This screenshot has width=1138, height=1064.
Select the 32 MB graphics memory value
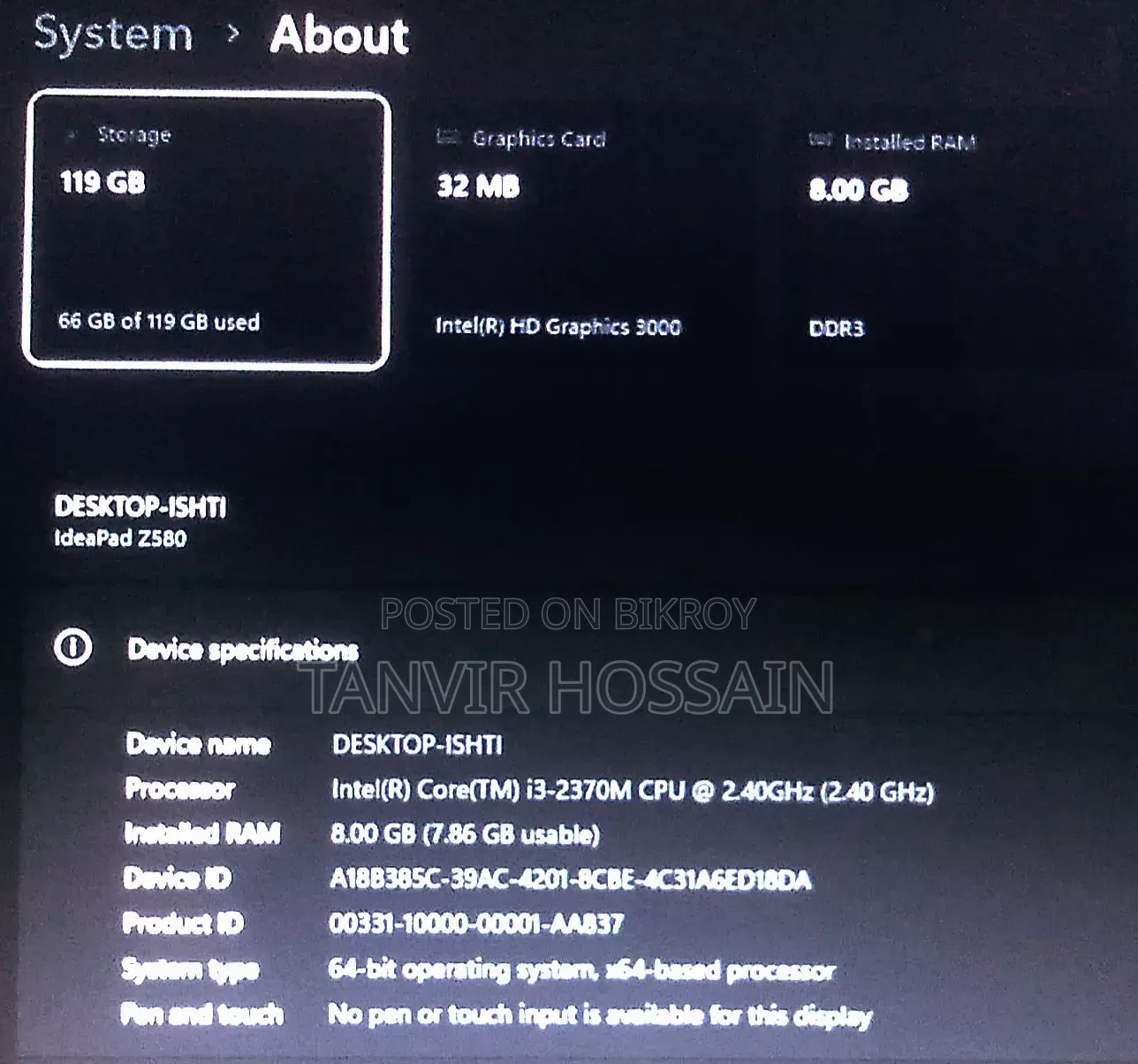(x=478, y=186)
